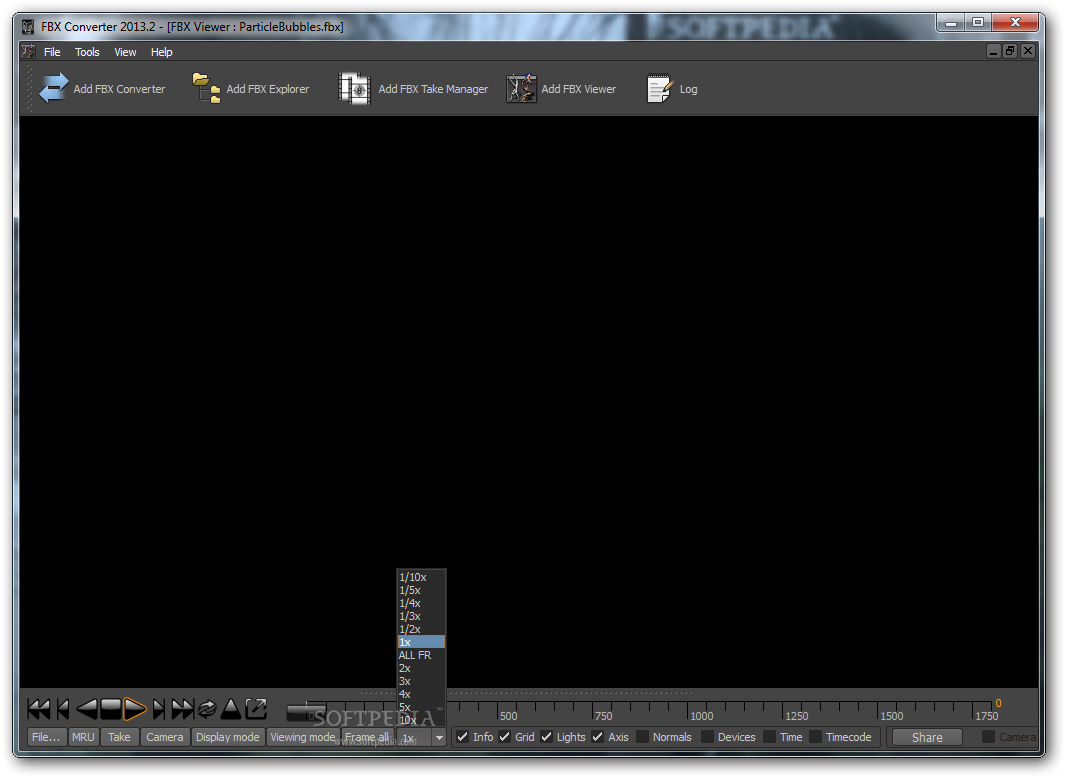The height and width of the screenshot is (778, 1066).
Task: Pick 4x playback speed
Action: (x=421, y=694)
